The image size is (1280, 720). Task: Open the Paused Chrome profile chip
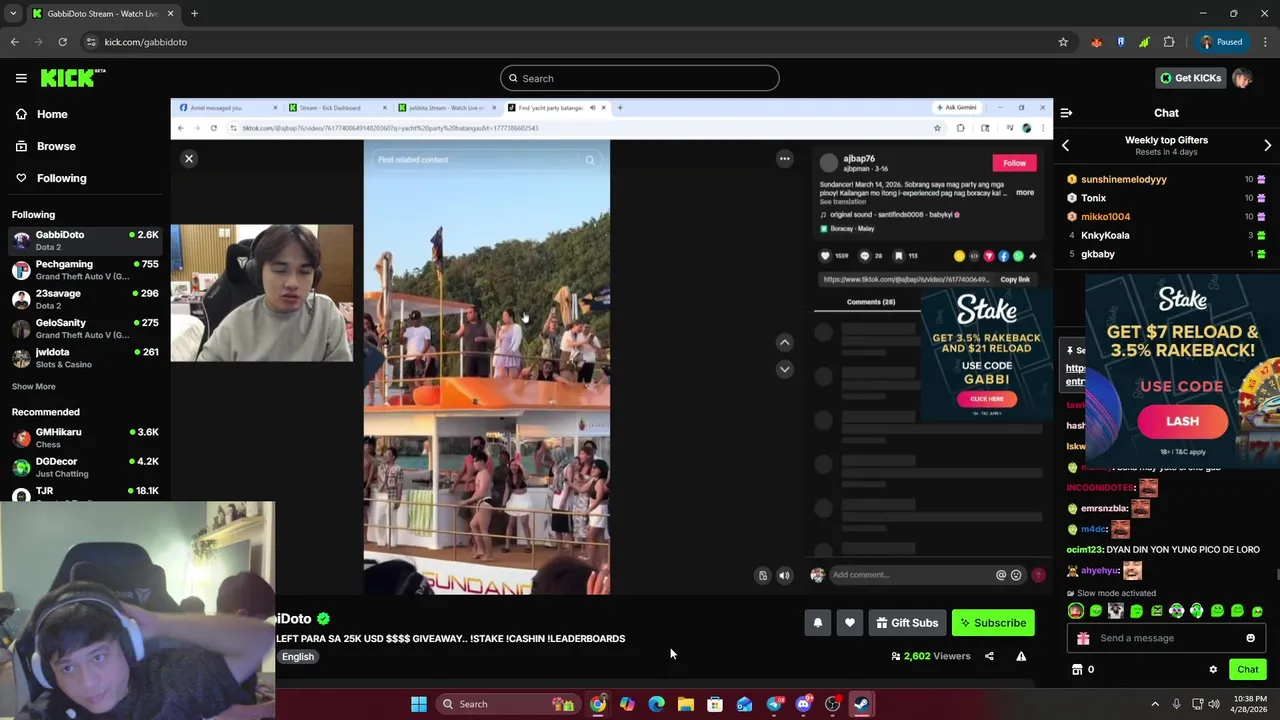(1221, 42)
